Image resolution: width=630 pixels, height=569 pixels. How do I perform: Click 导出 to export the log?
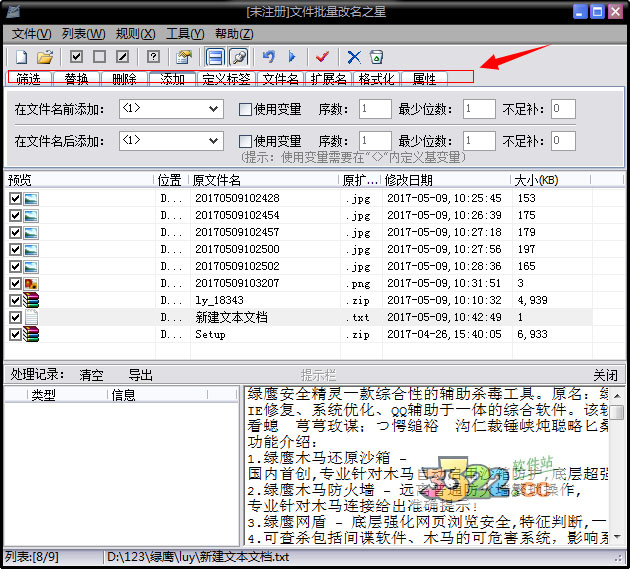(x=140, y=375)
